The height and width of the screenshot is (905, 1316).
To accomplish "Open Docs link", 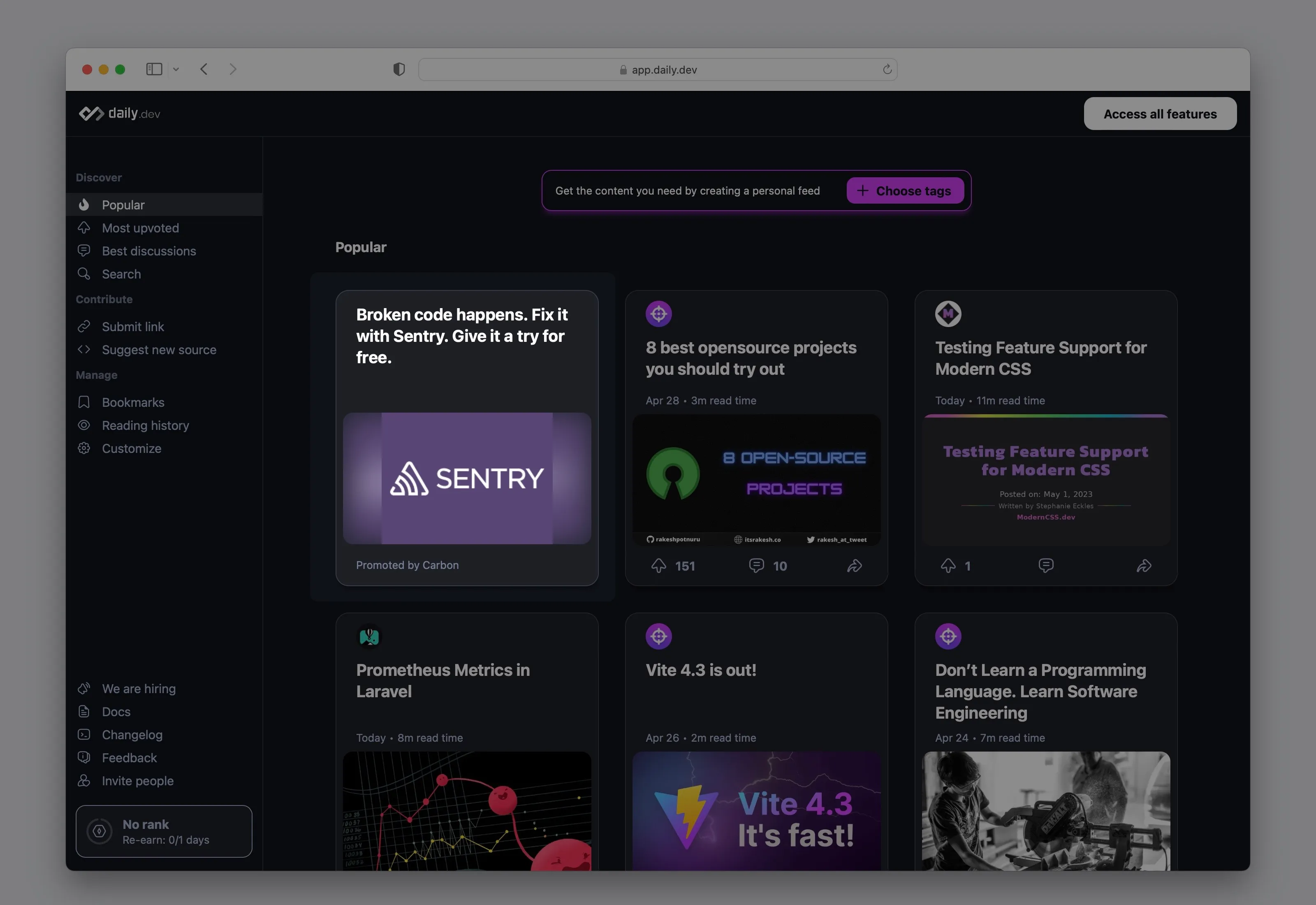I will 116,712.
